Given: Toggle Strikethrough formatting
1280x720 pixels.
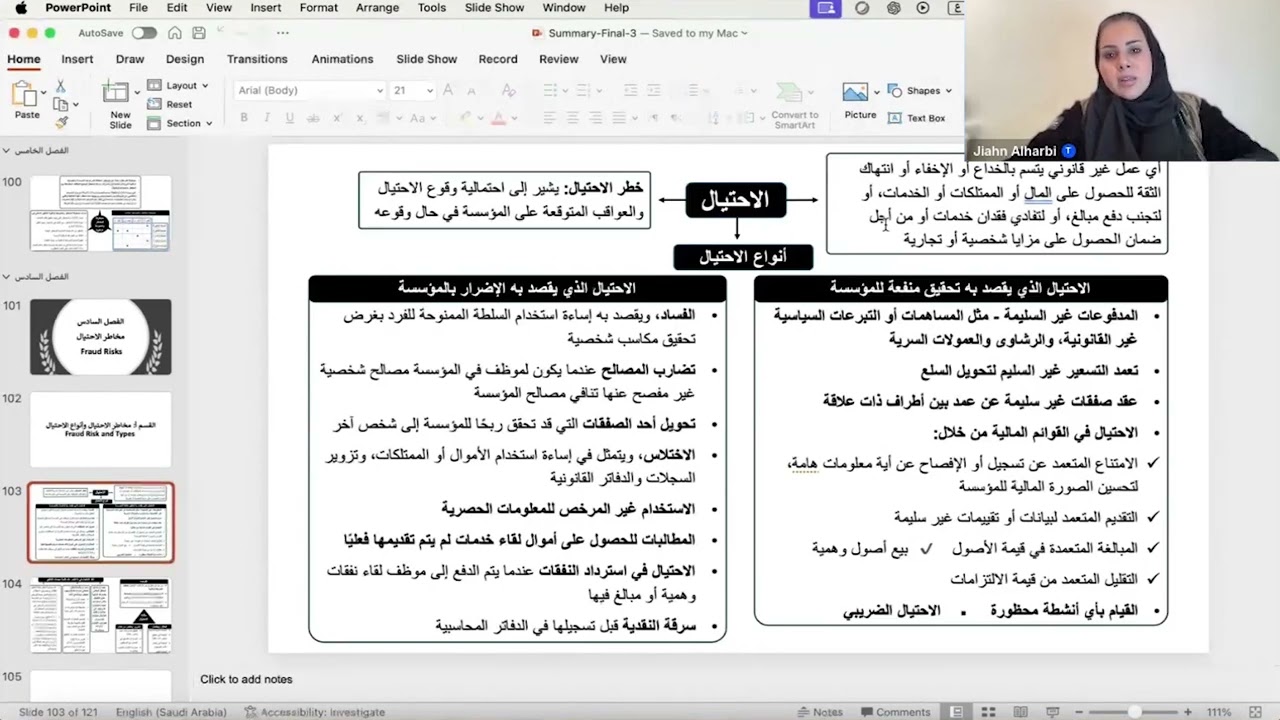Looking at the screenshot, I should click(313, 118).
